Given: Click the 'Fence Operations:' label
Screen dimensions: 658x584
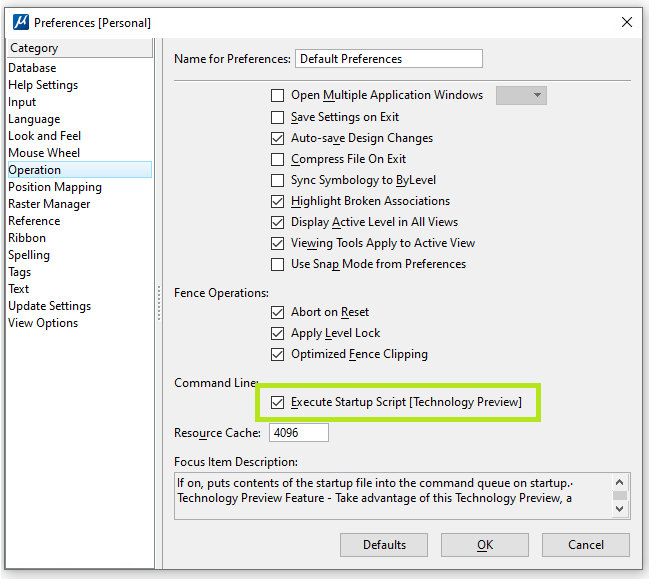Looking at the screenshot, I should [222, 293].
